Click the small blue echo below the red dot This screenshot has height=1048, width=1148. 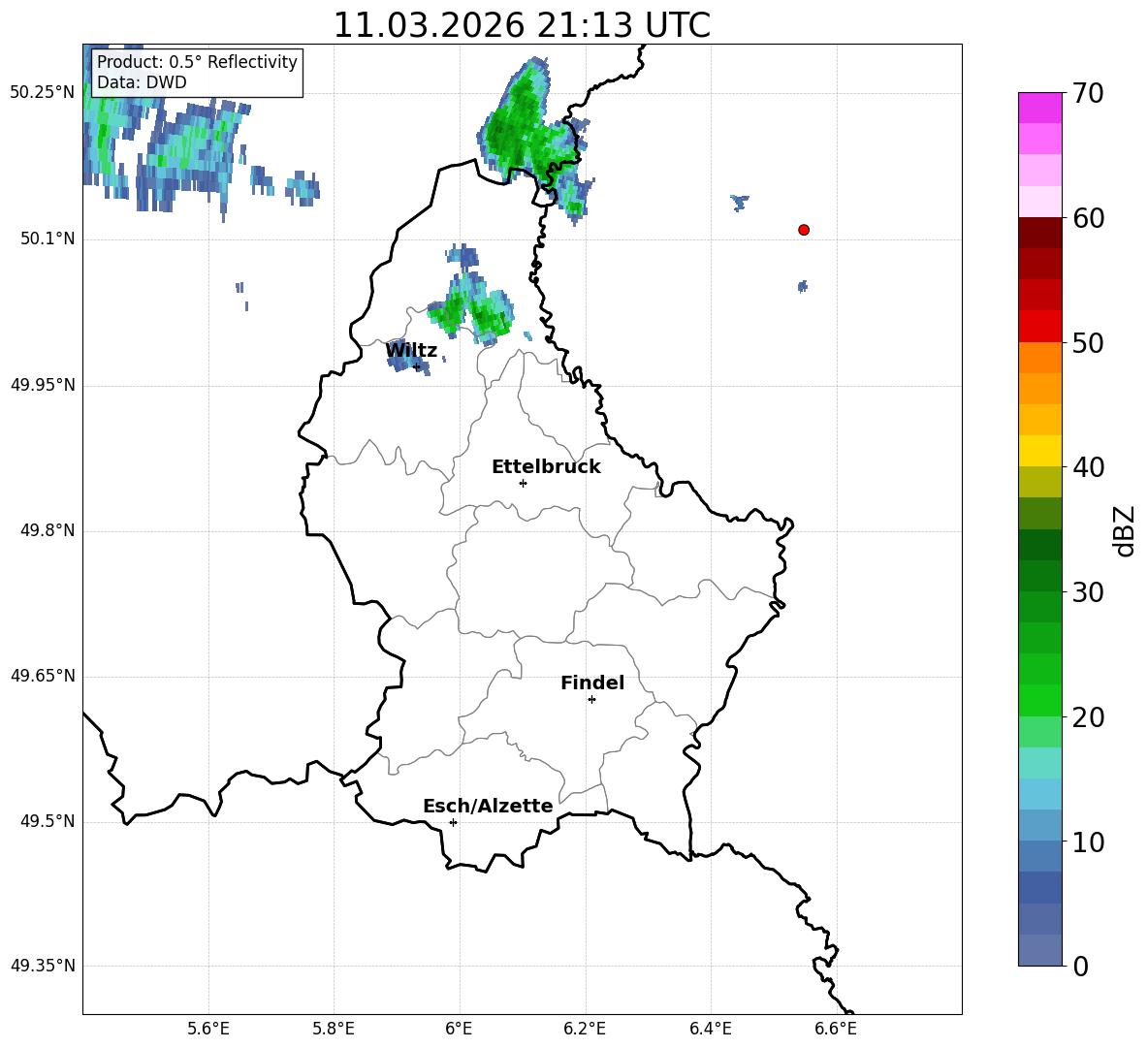pyautogui.click(x=803, y=286)
